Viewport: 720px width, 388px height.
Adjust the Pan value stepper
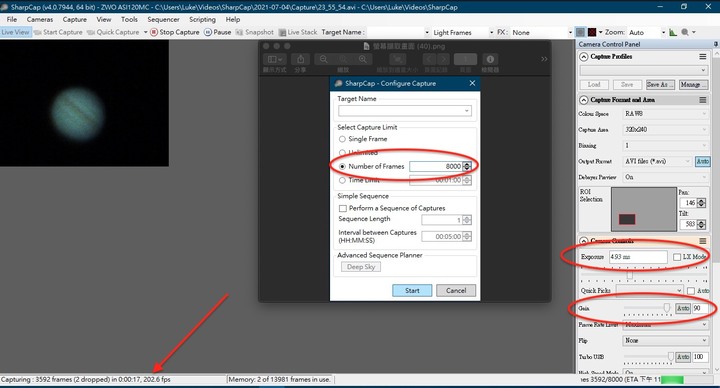coord(701,203)
